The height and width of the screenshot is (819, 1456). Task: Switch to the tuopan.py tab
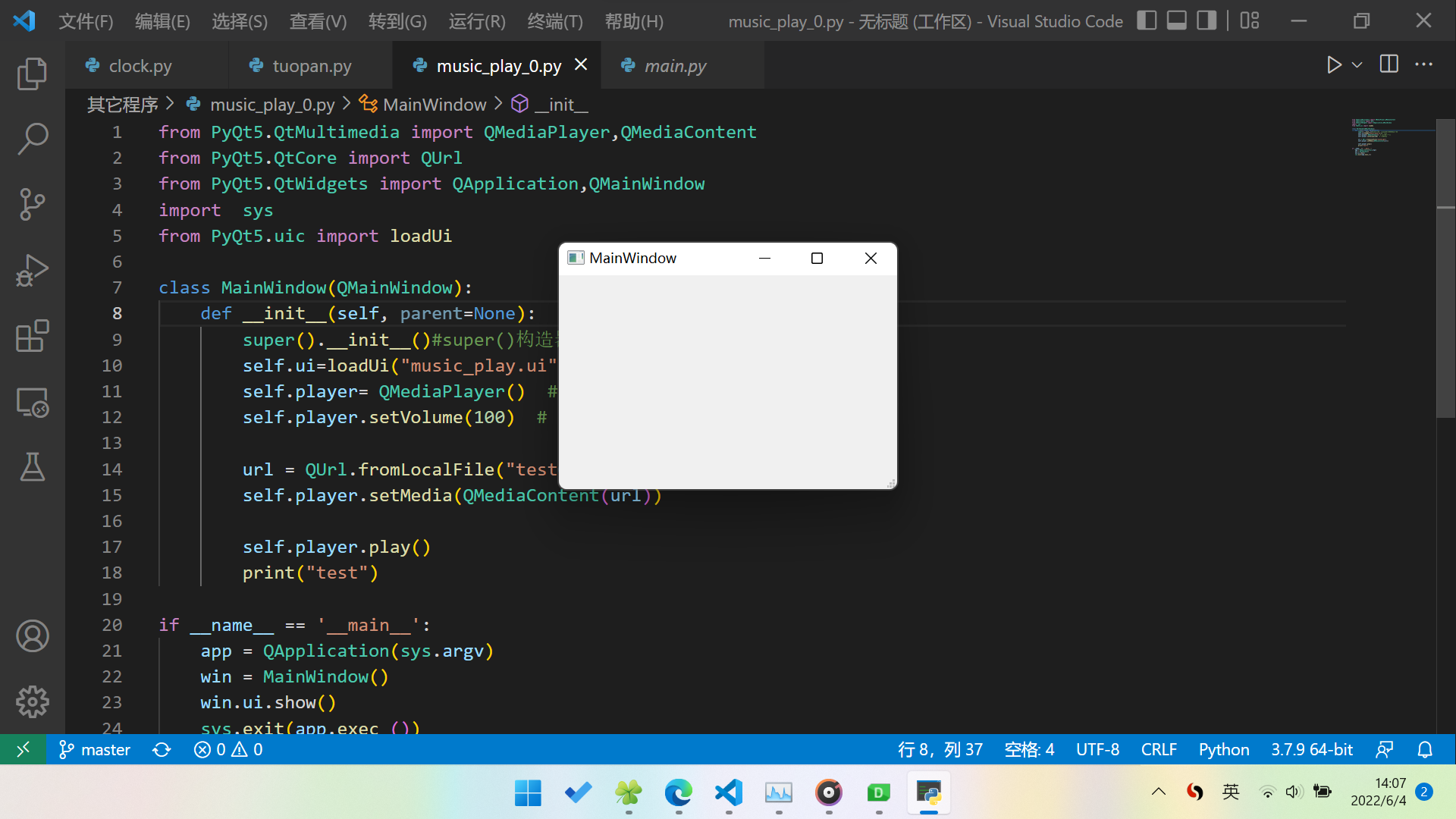(x=311, y=66)
